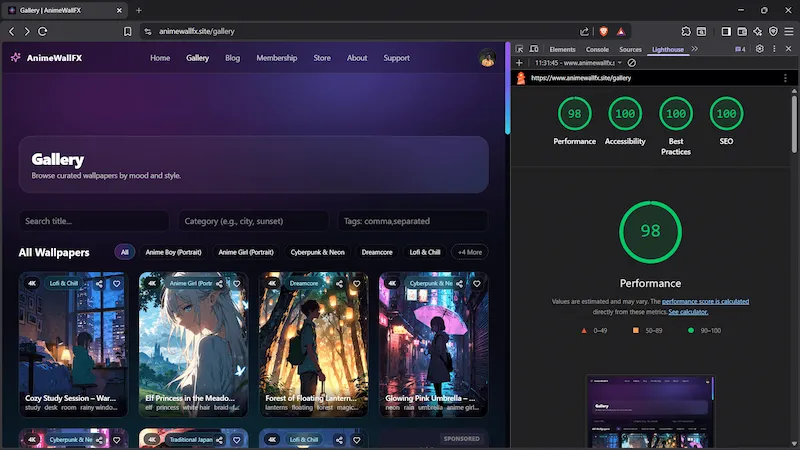Open the Lighthouse report three-dot tools menu
Viewport: 800px width, 450px height.
785,78
